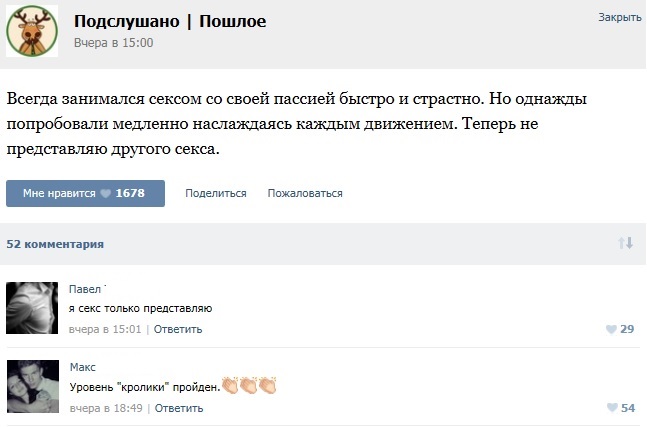
Task: Click the post timestamp Вчера в 15:00
Action: [x=113, y=43]
